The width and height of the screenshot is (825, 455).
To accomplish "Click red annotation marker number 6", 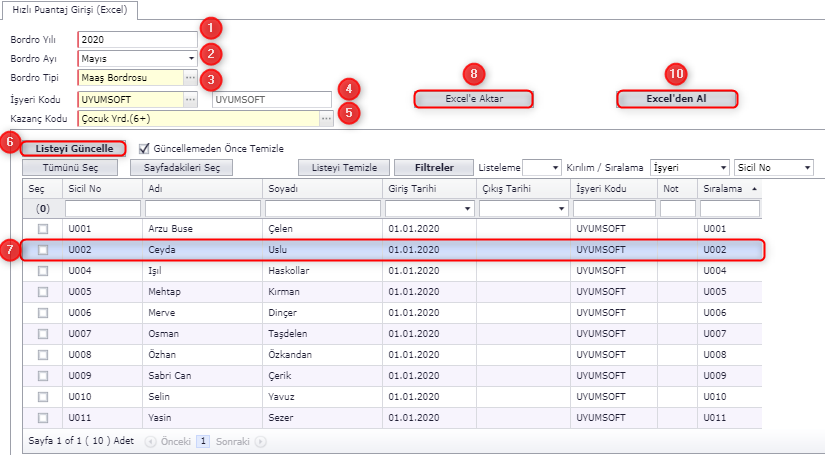I will [11, 142].
